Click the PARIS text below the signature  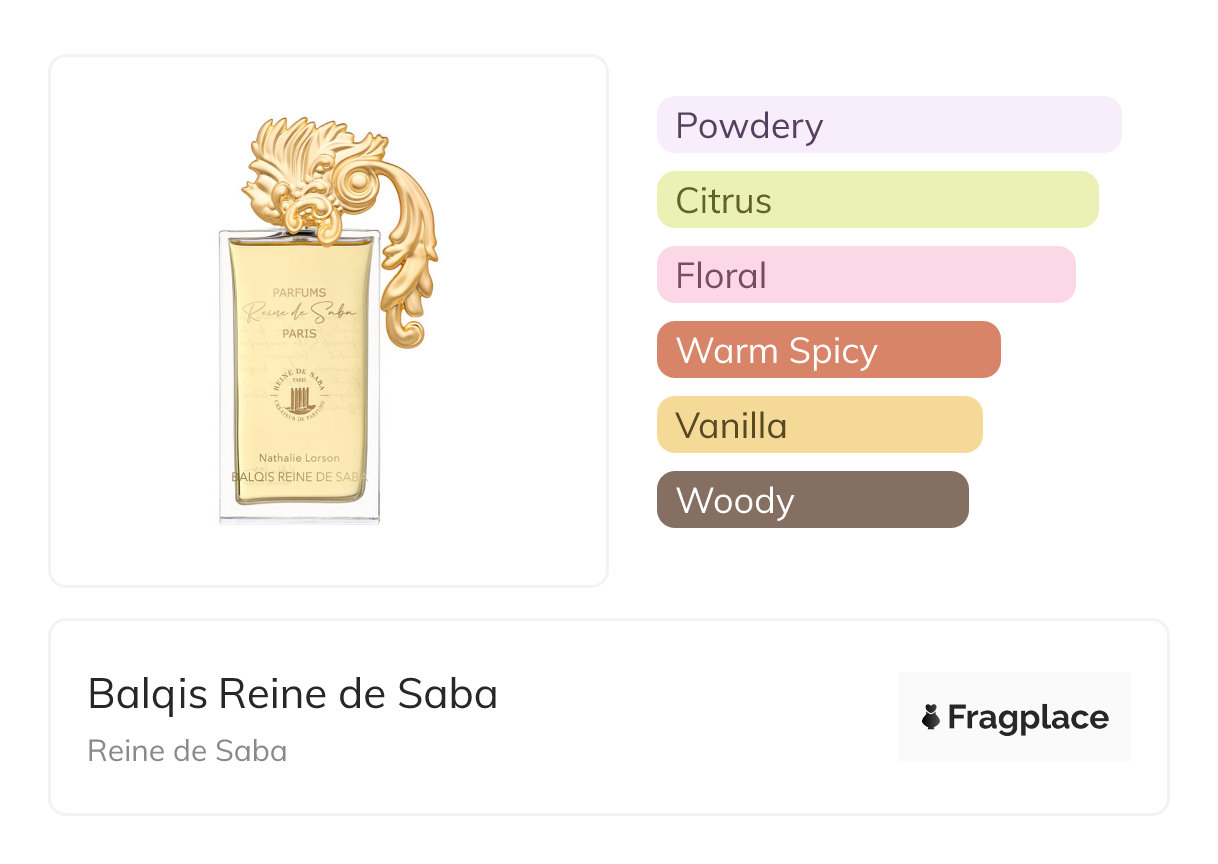[300, 333]
